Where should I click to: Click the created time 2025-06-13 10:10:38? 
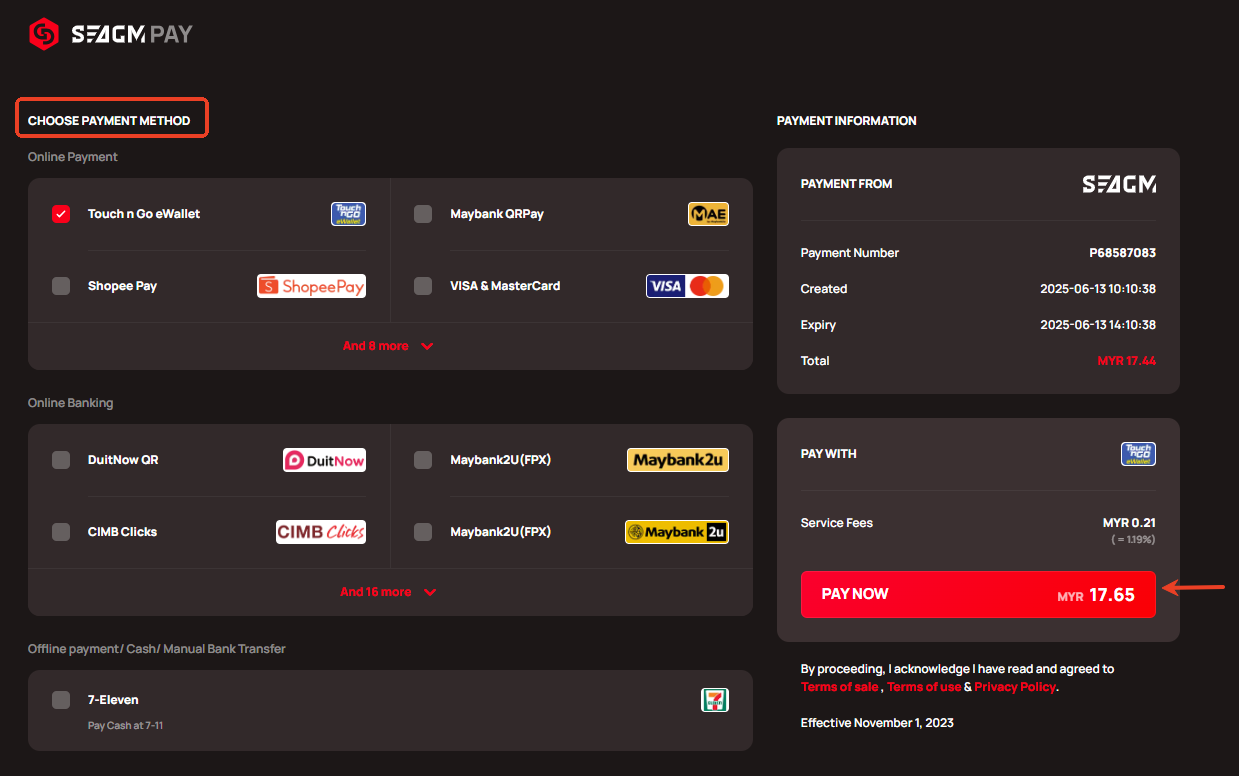click(x=1098, y=289)
